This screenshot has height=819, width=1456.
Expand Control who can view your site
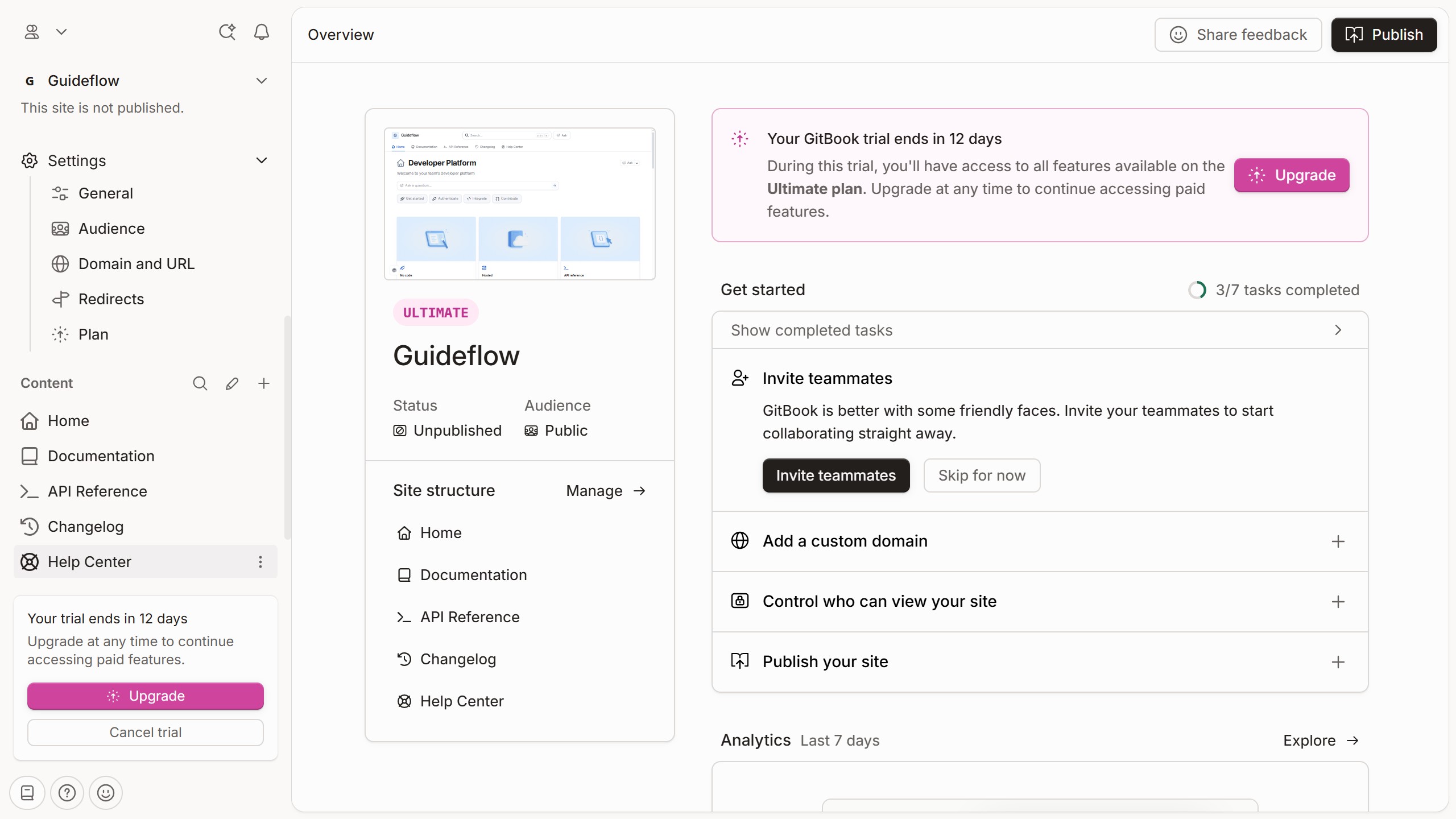pos(1040,602)
